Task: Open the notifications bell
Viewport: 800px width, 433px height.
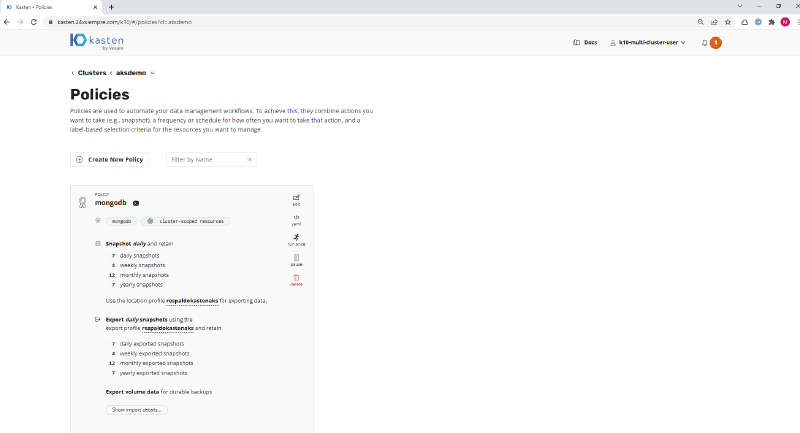Action: point(704,43)
